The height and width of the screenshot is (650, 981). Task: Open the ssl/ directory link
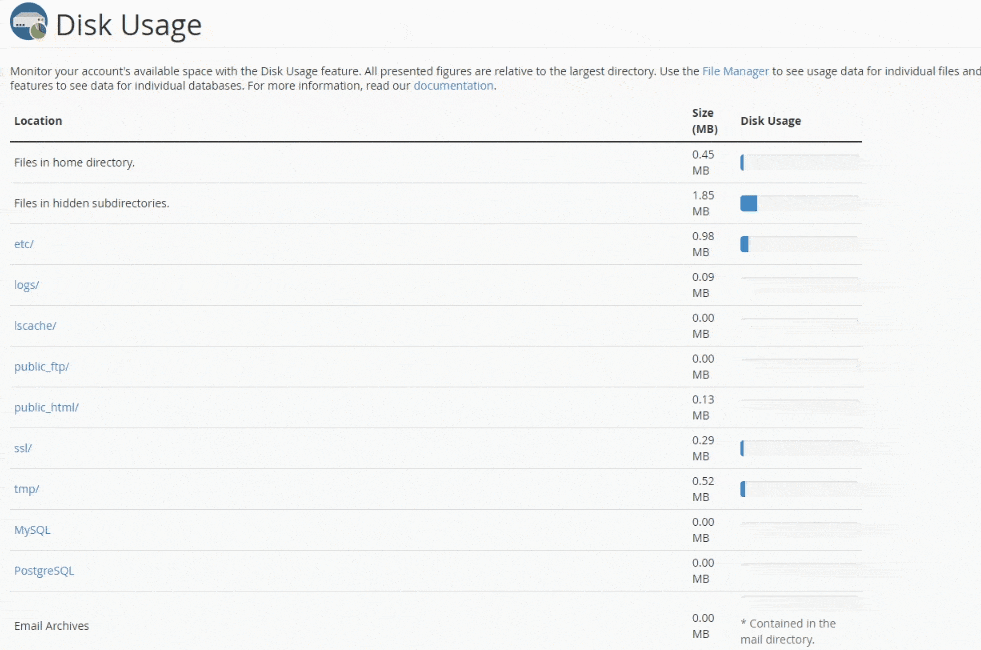click(23, 448)
